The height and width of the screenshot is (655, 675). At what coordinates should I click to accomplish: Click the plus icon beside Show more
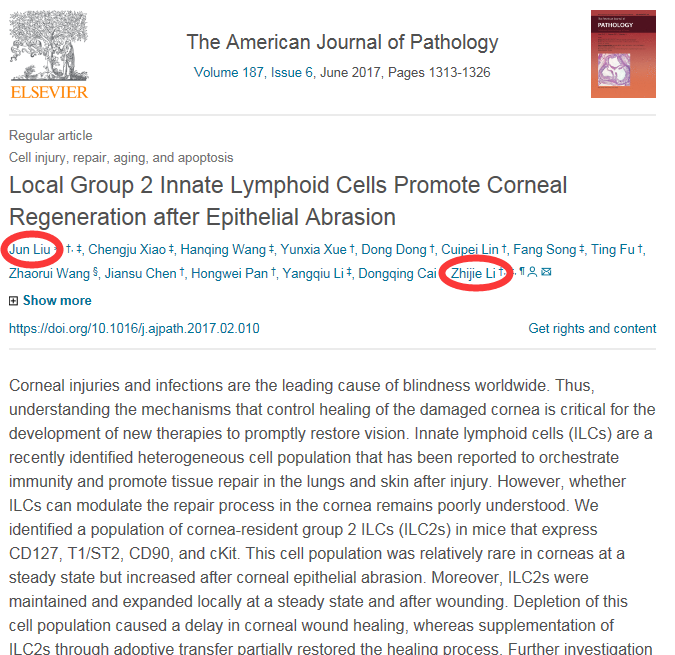point(13,301)
